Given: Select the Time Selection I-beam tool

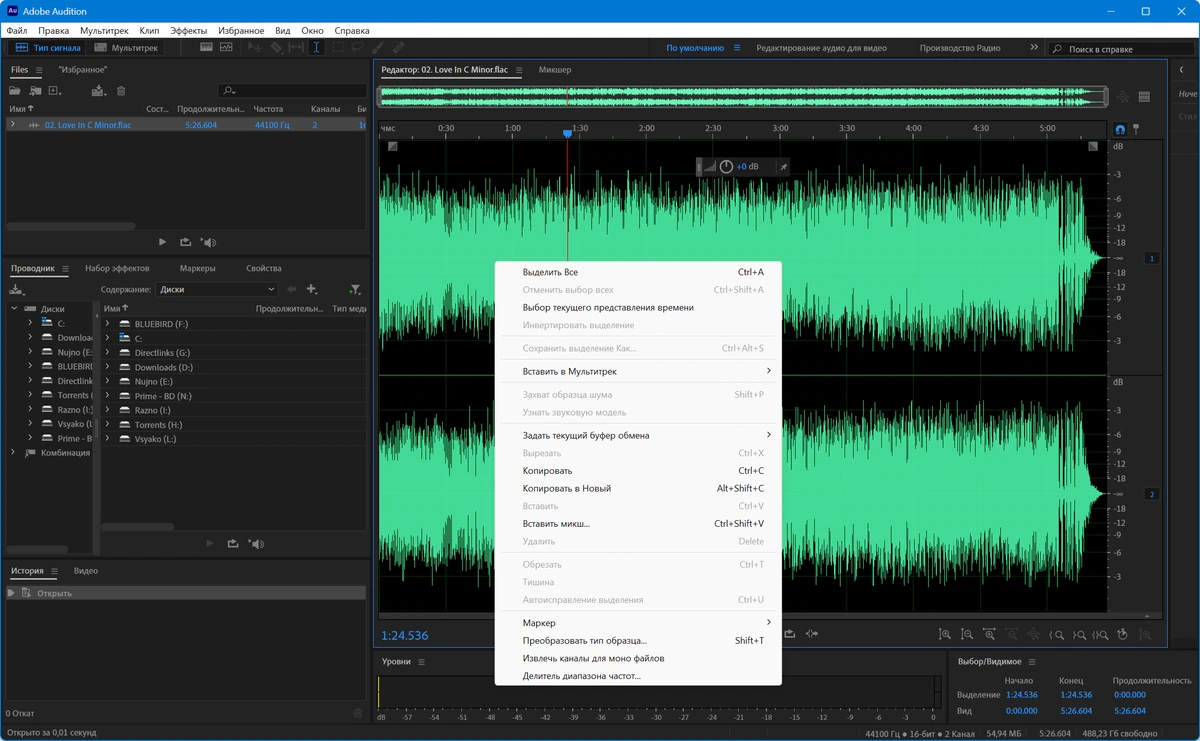Looking at the screenshot, I should coord(316,47).
